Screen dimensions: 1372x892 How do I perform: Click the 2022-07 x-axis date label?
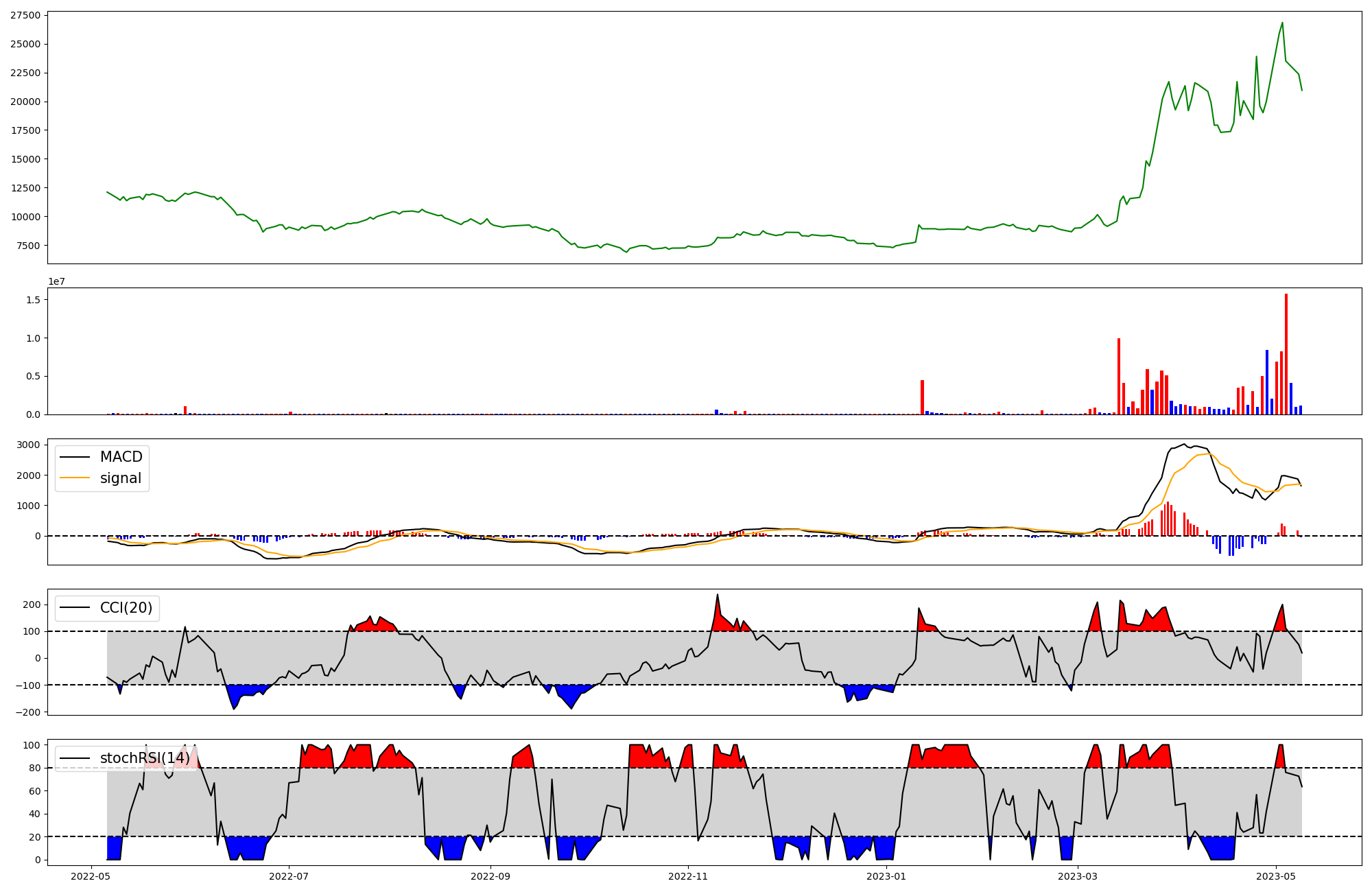(289, 876)
